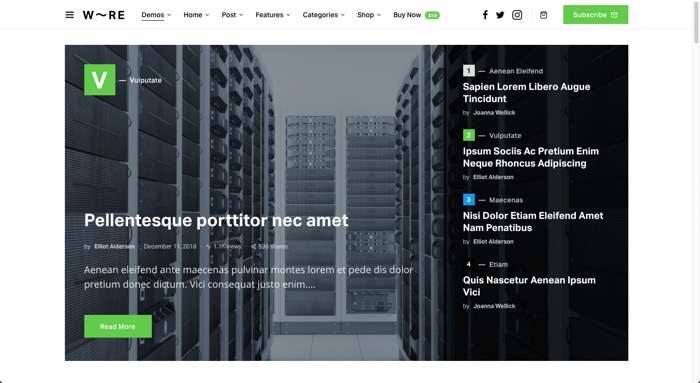Image resolution: width=700 pixels, height=383 pixels.
Task: Open the Features menu
Action: (273, 15)
